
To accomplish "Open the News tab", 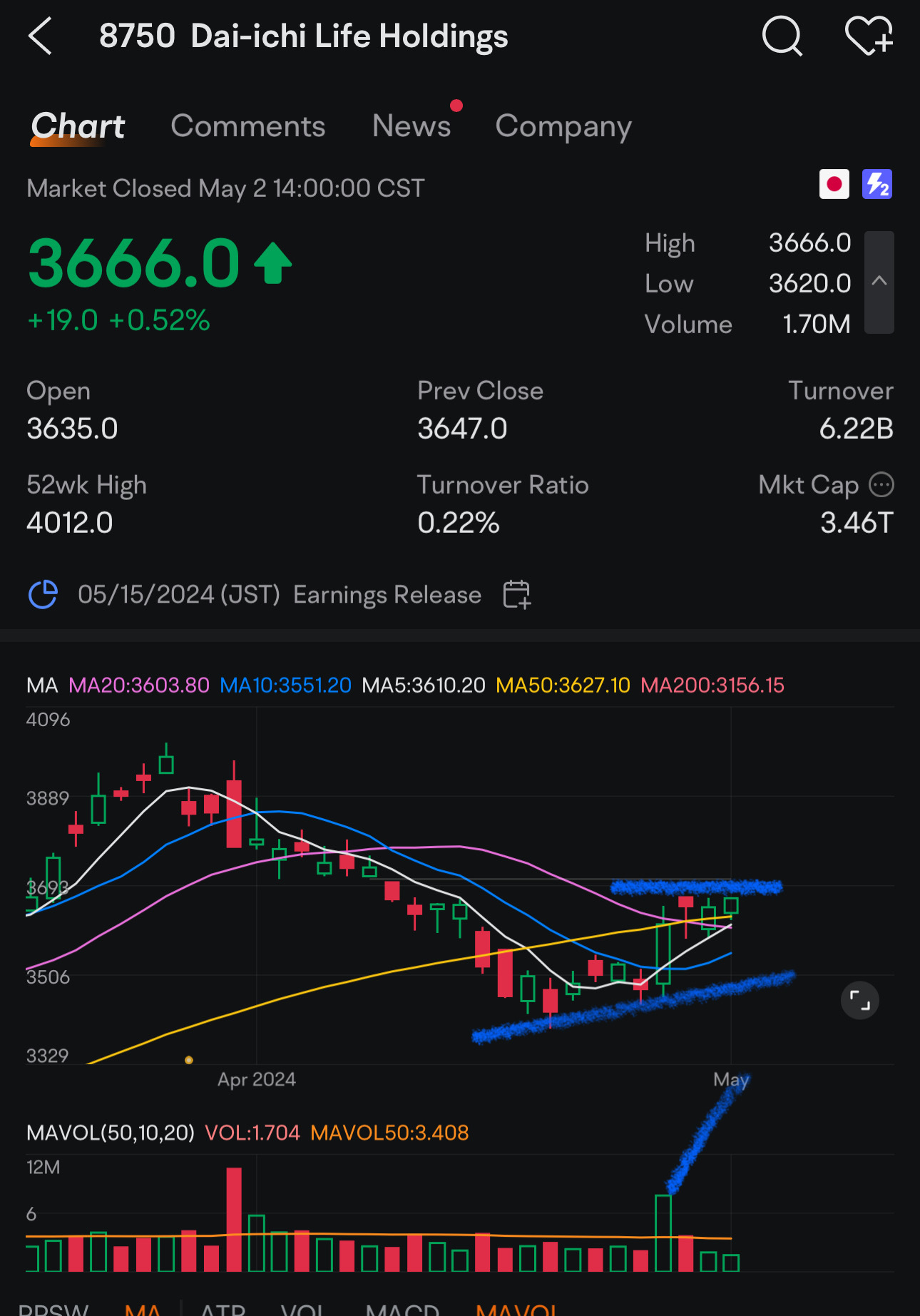I will click(x=412, y=126).
